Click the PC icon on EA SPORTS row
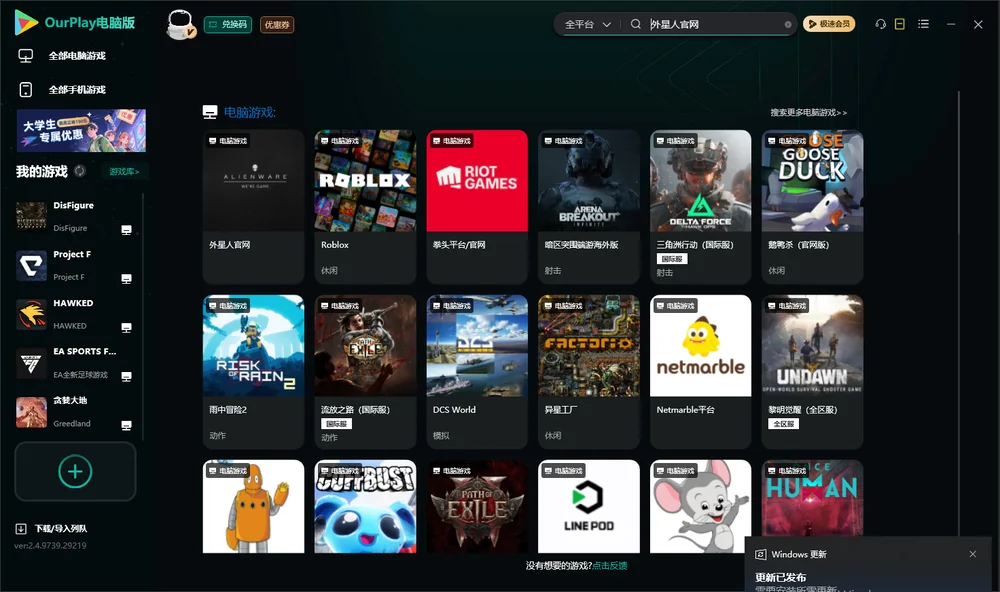The image size is (1000, 592). tap(126, 376)
